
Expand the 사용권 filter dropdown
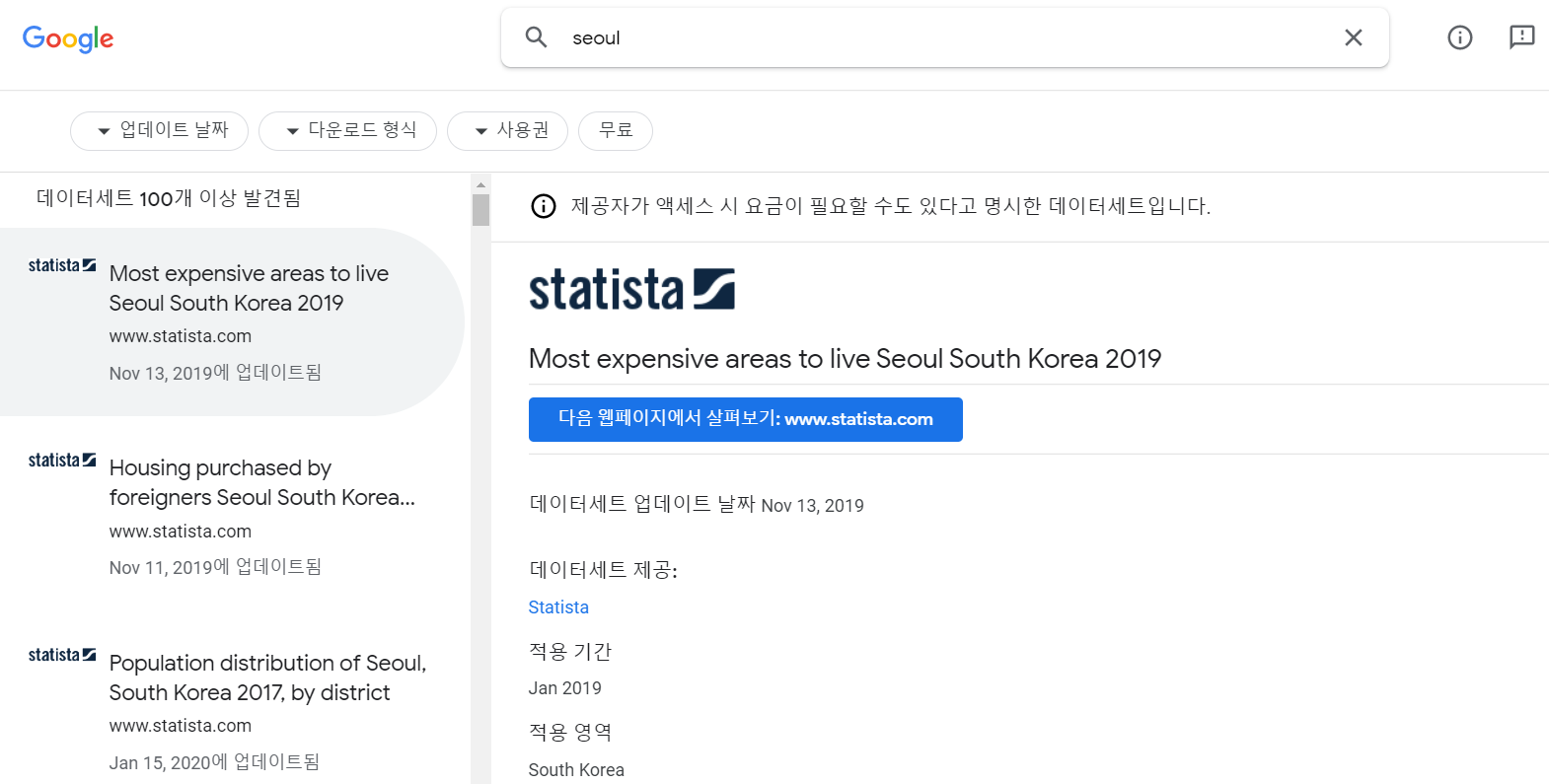pyautogui.click(x=507, y=130)
